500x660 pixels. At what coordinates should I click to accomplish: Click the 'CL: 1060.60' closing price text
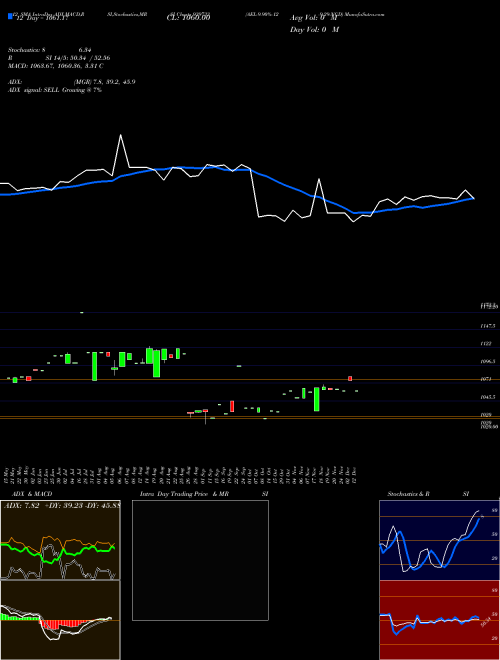point(188,17)
